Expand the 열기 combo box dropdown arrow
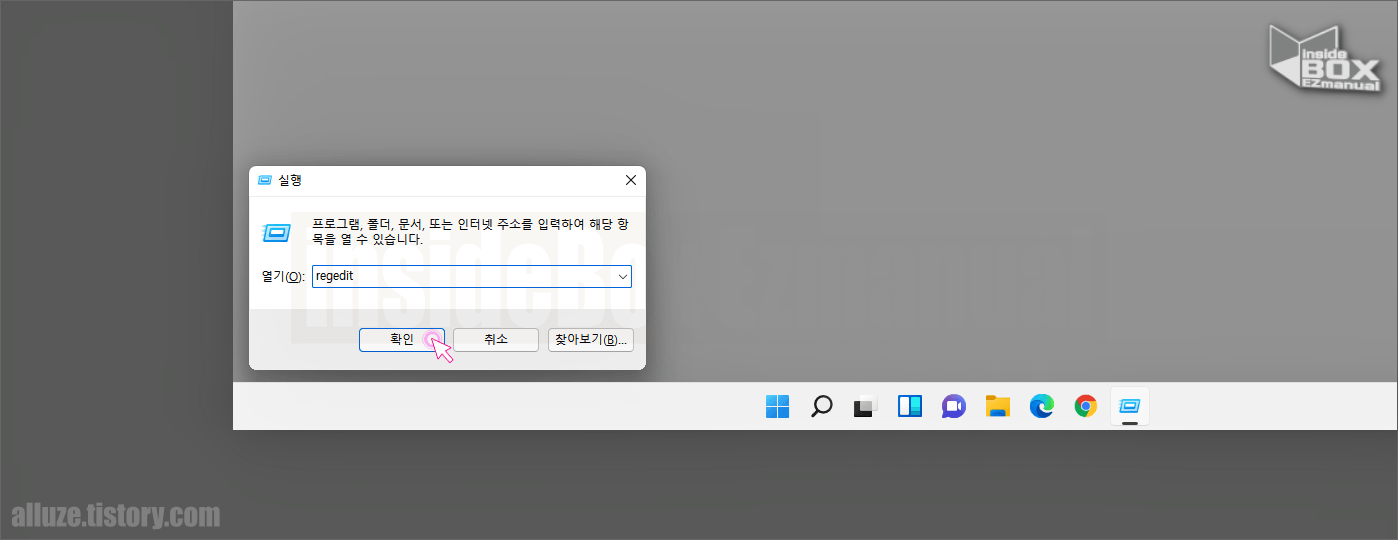 point(622,276)
